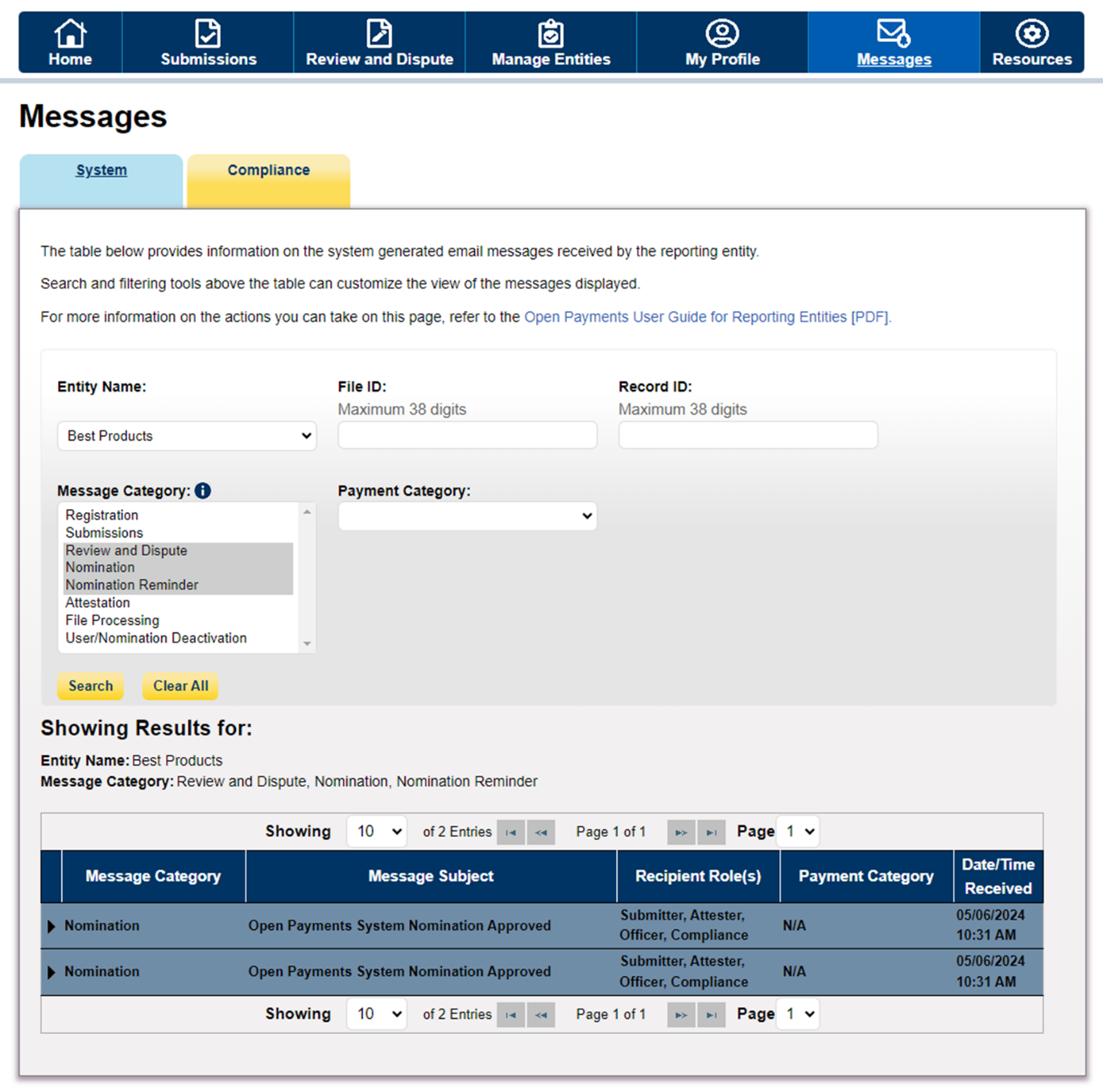Image resolution: width=1103 pixels, height=1092 pixels.
Task: Click the Message Category info icon
Action: tap(203, 490)
